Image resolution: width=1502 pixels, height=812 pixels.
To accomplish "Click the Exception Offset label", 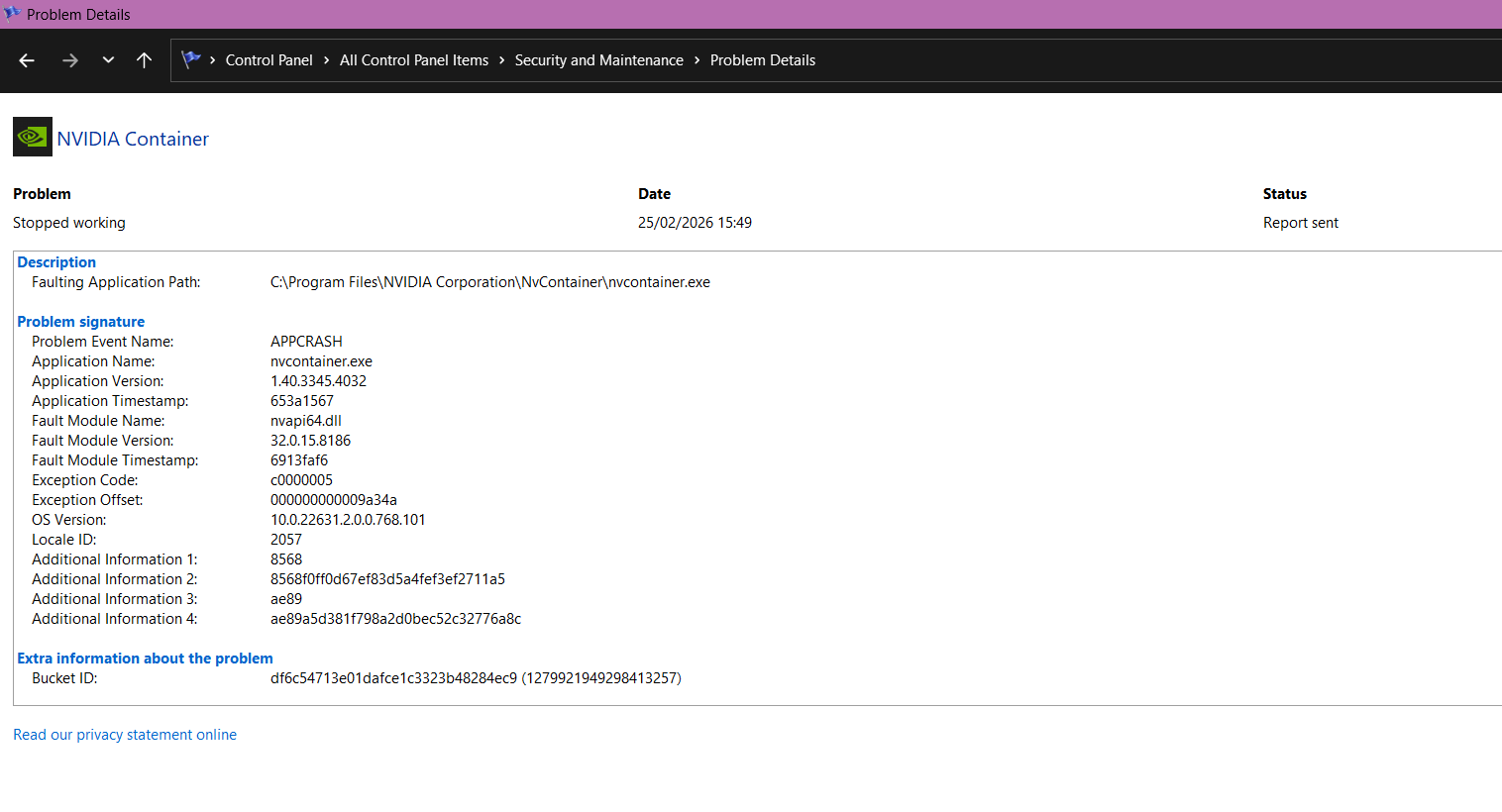I will pos(87,500).
